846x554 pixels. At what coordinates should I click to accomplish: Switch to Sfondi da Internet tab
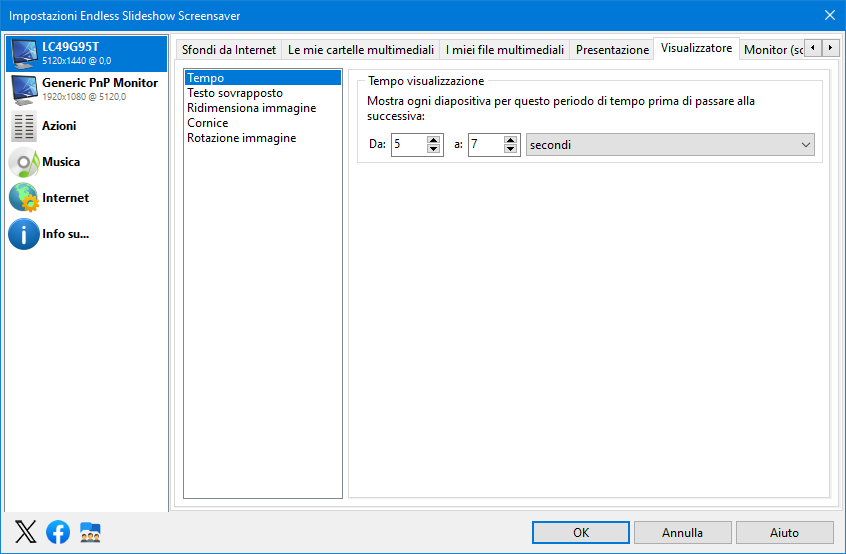click(229, 50)
